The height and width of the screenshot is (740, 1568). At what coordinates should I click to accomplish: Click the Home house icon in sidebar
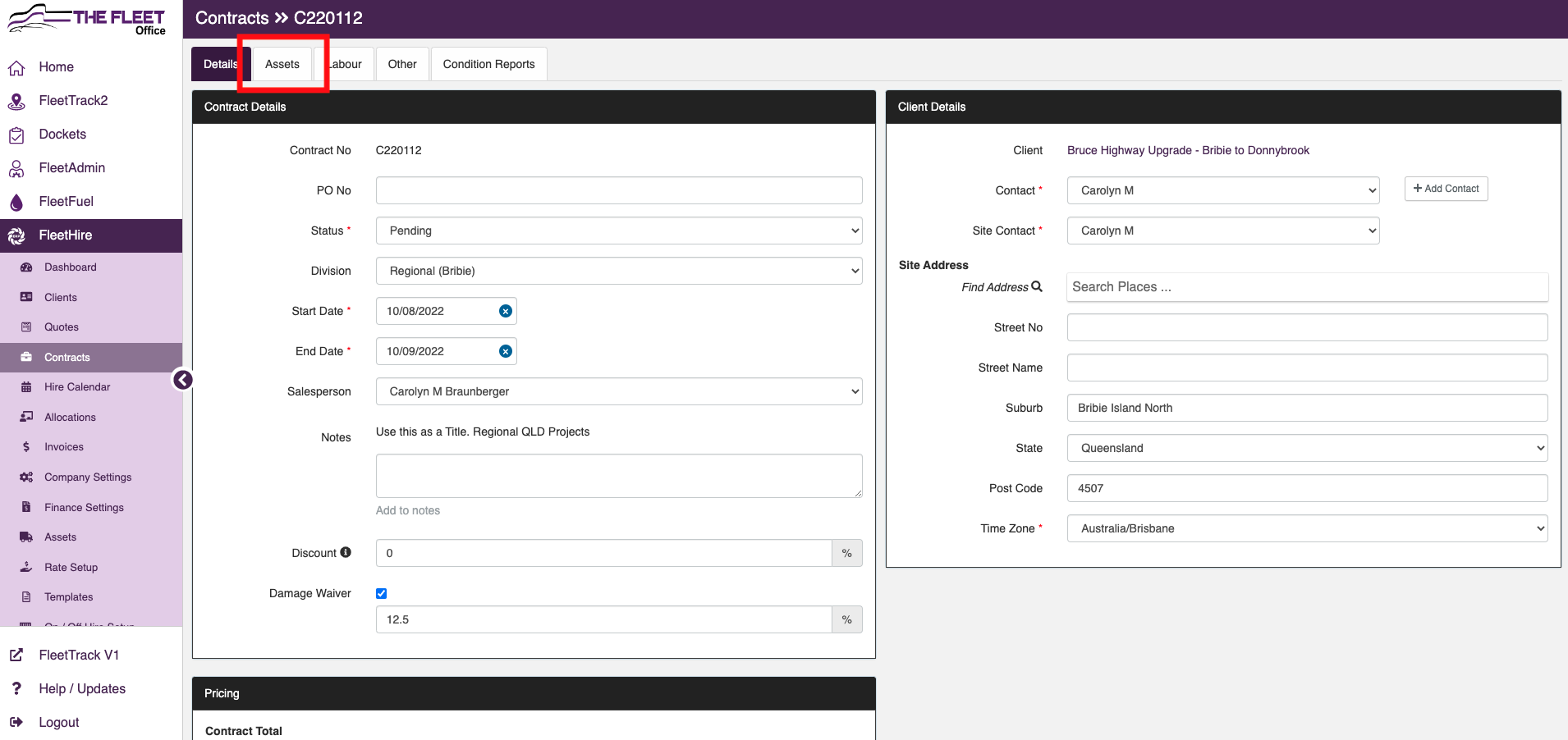coord(16,67)
